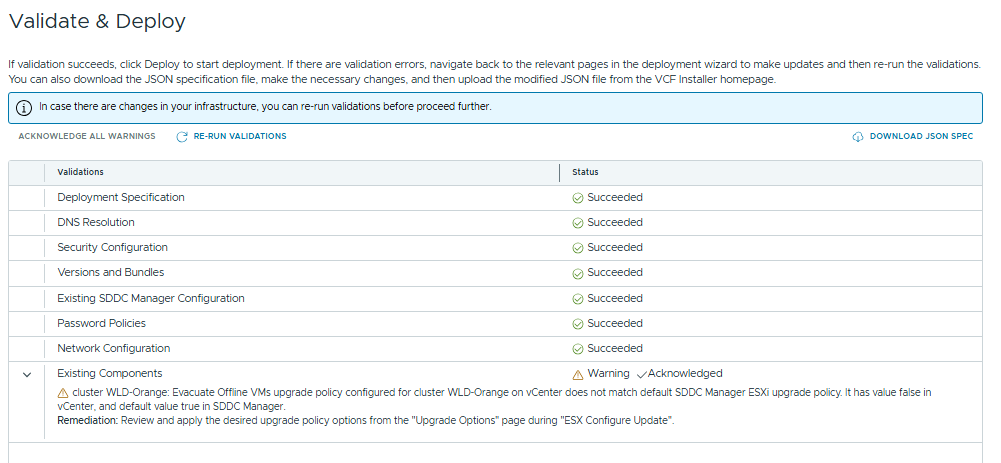
Task: Click the Acknowledge All Warnings button
Action: [87, 137]
